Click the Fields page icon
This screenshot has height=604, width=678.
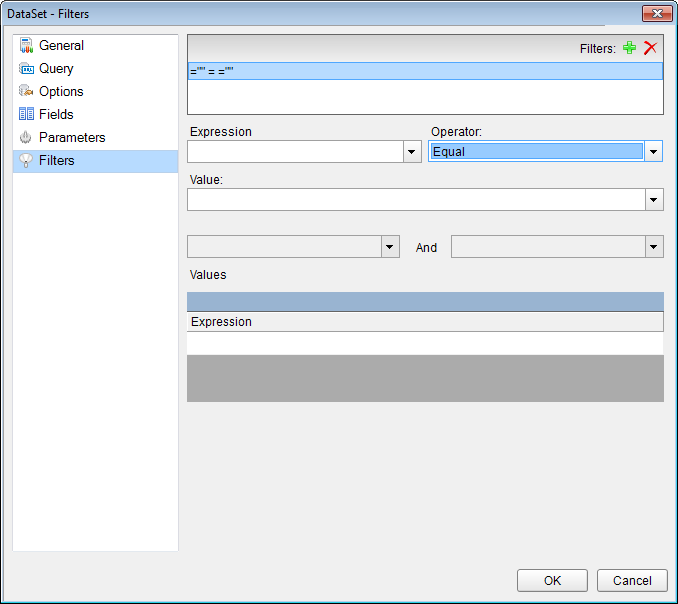[26, 114]
